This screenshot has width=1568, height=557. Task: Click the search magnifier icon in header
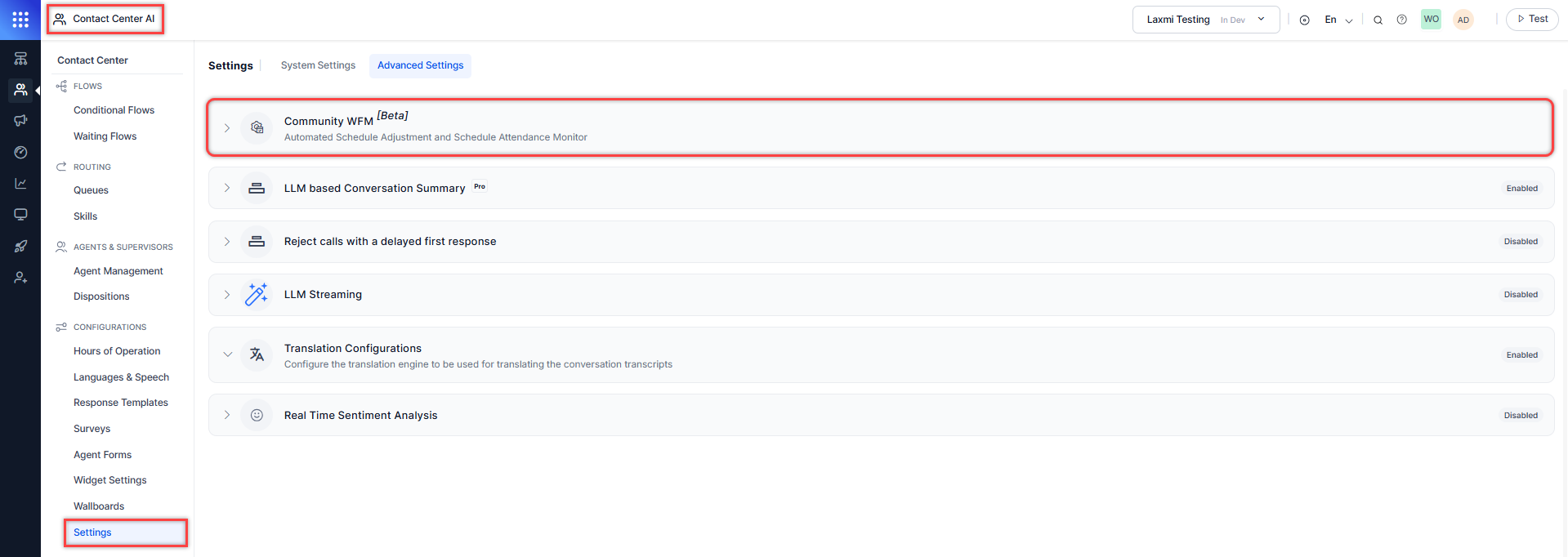point(1378,20)
